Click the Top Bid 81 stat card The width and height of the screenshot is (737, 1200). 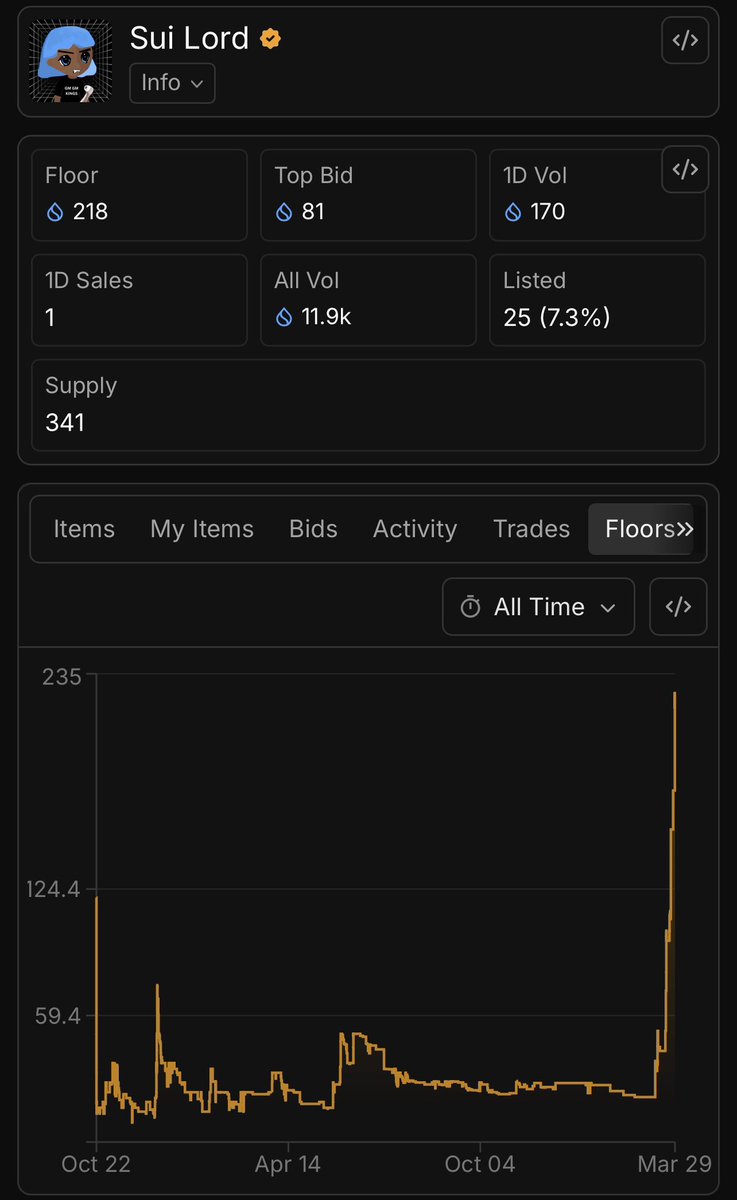click(x=368, y=195)
